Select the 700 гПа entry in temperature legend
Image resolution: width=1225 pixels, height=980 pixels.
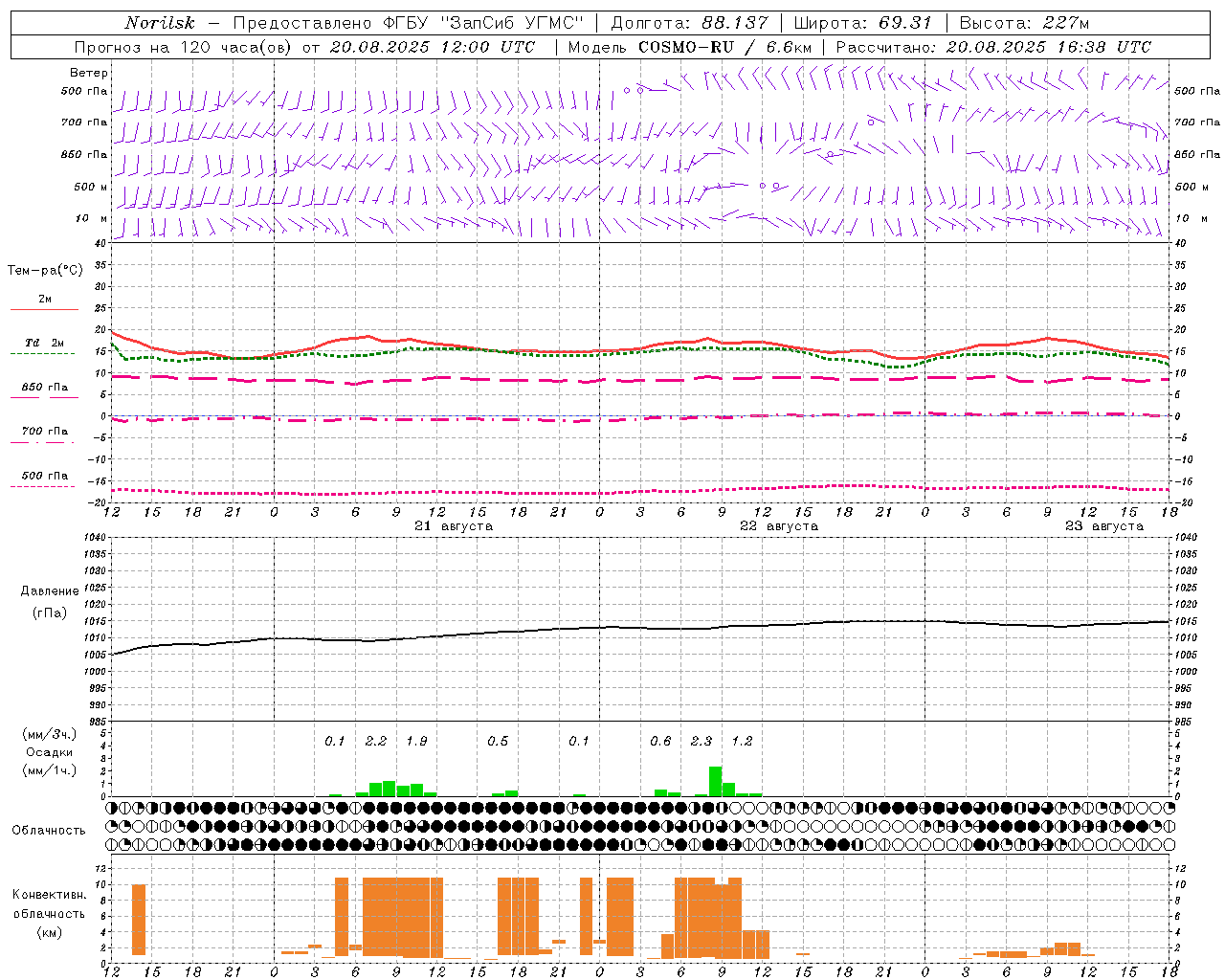45,432
